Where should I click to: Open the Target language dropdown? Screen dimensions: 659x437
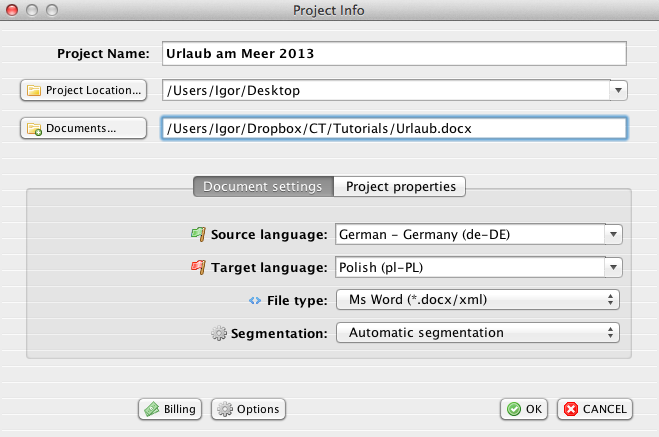coord(613,267)
